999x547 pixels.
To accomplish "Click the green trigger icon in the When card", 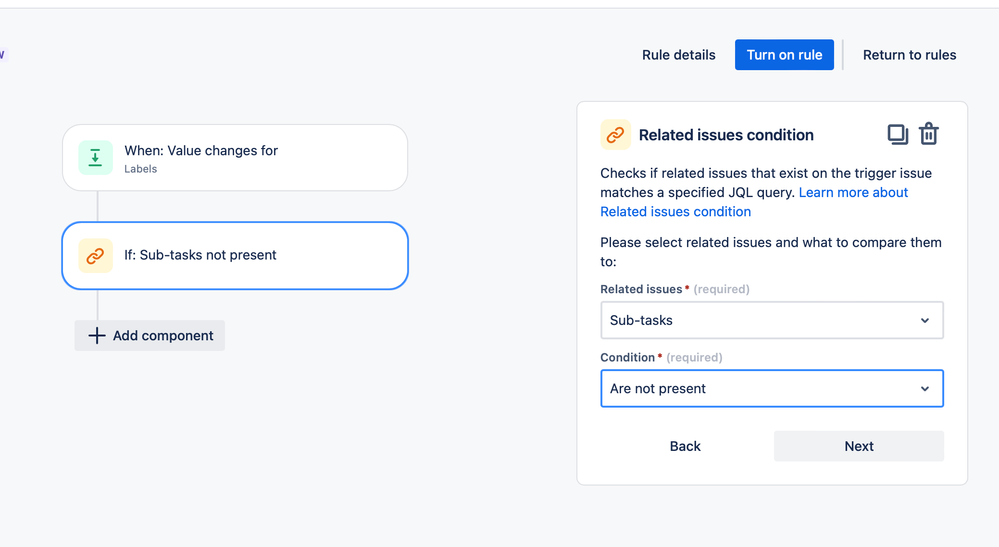I will (95, 158).
